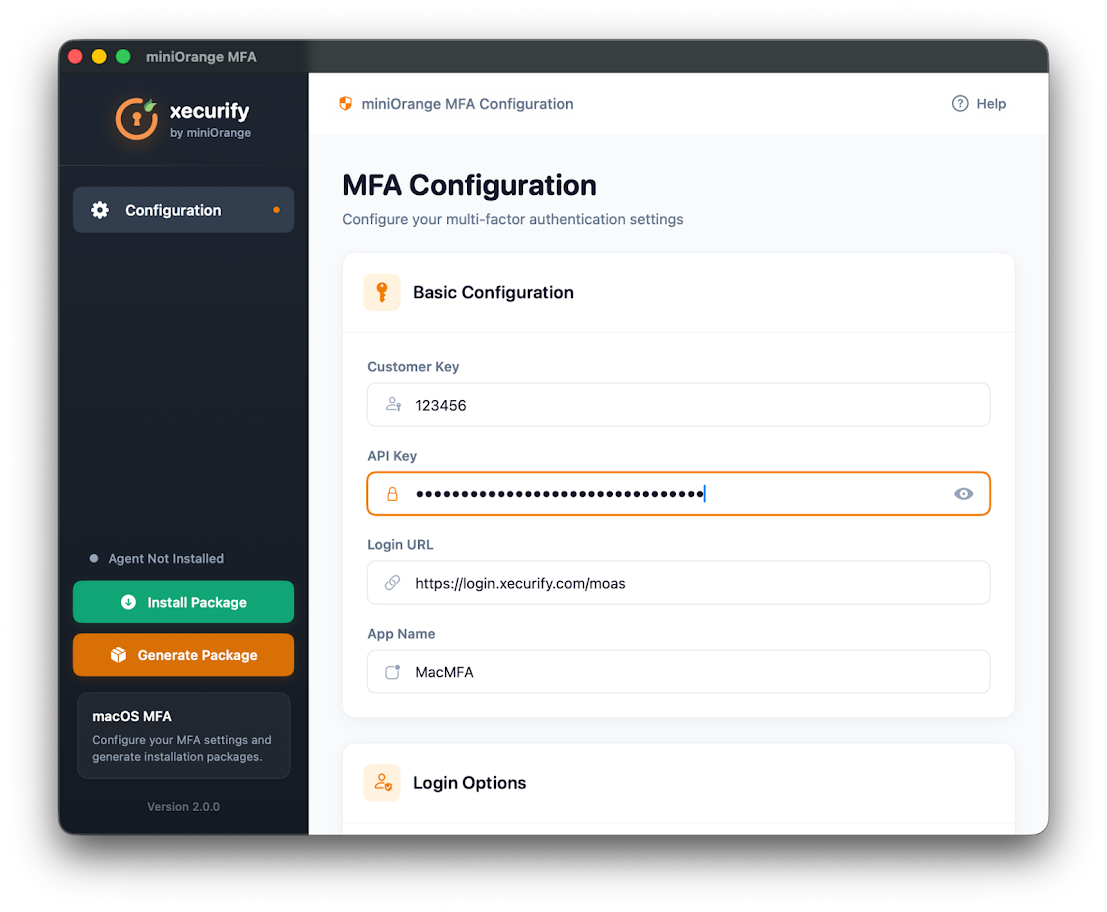The image size is (1107, 912).
Task: Click the "Configure your multi-factor authentication settings" subtitle
Action: pos(513,219)
